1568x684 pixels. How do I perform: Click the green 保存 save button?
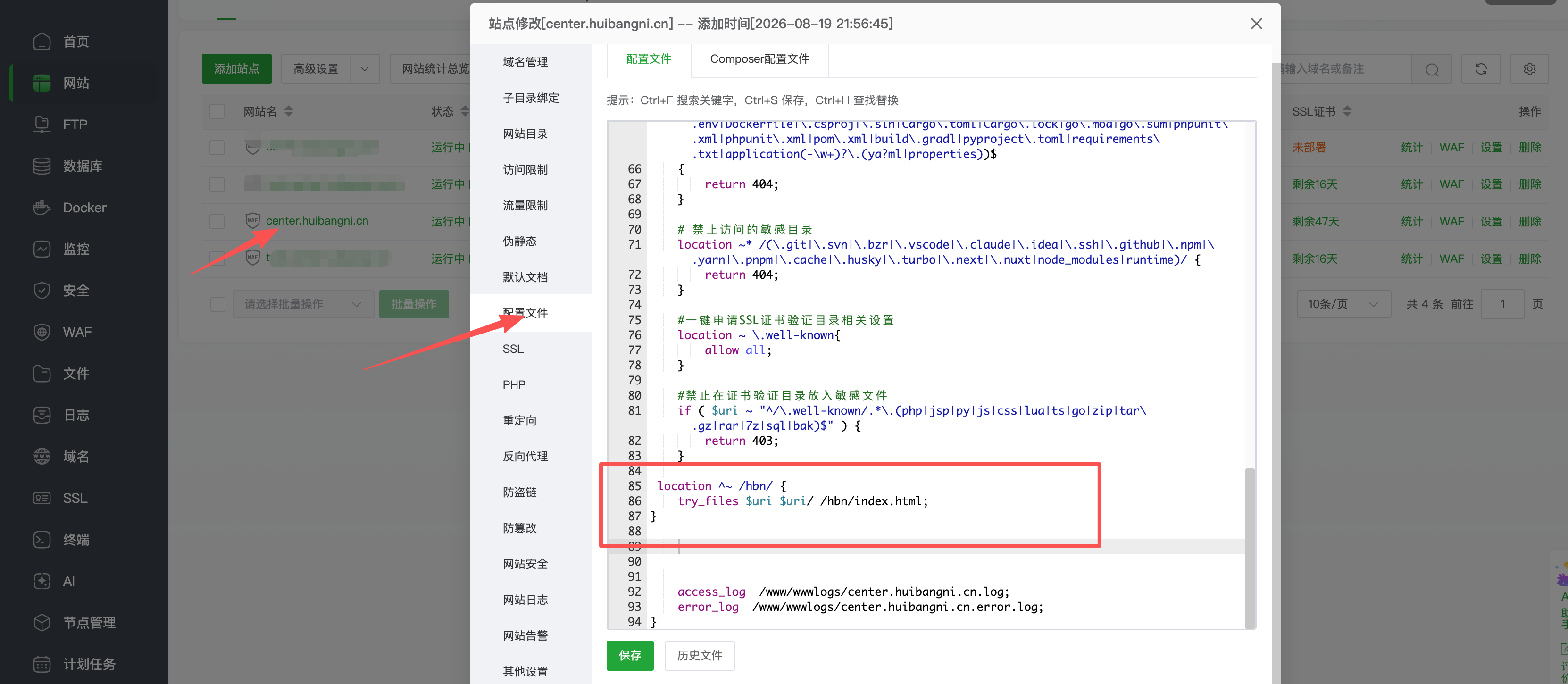(630, 655)
